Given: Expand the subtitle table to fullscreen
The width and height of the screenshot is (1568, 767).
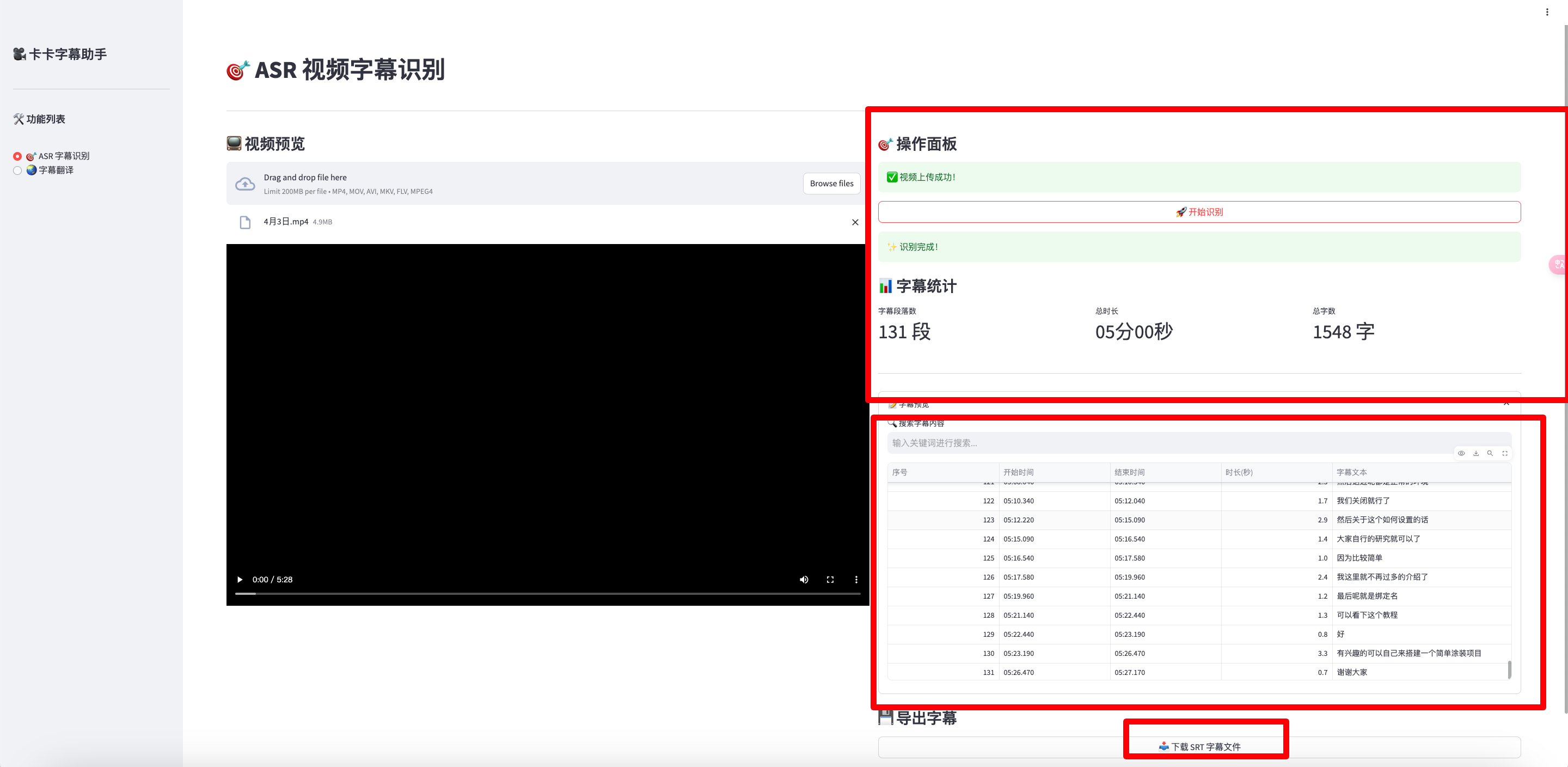Looking at the screenshot, I should click(x=1505, y=453).
